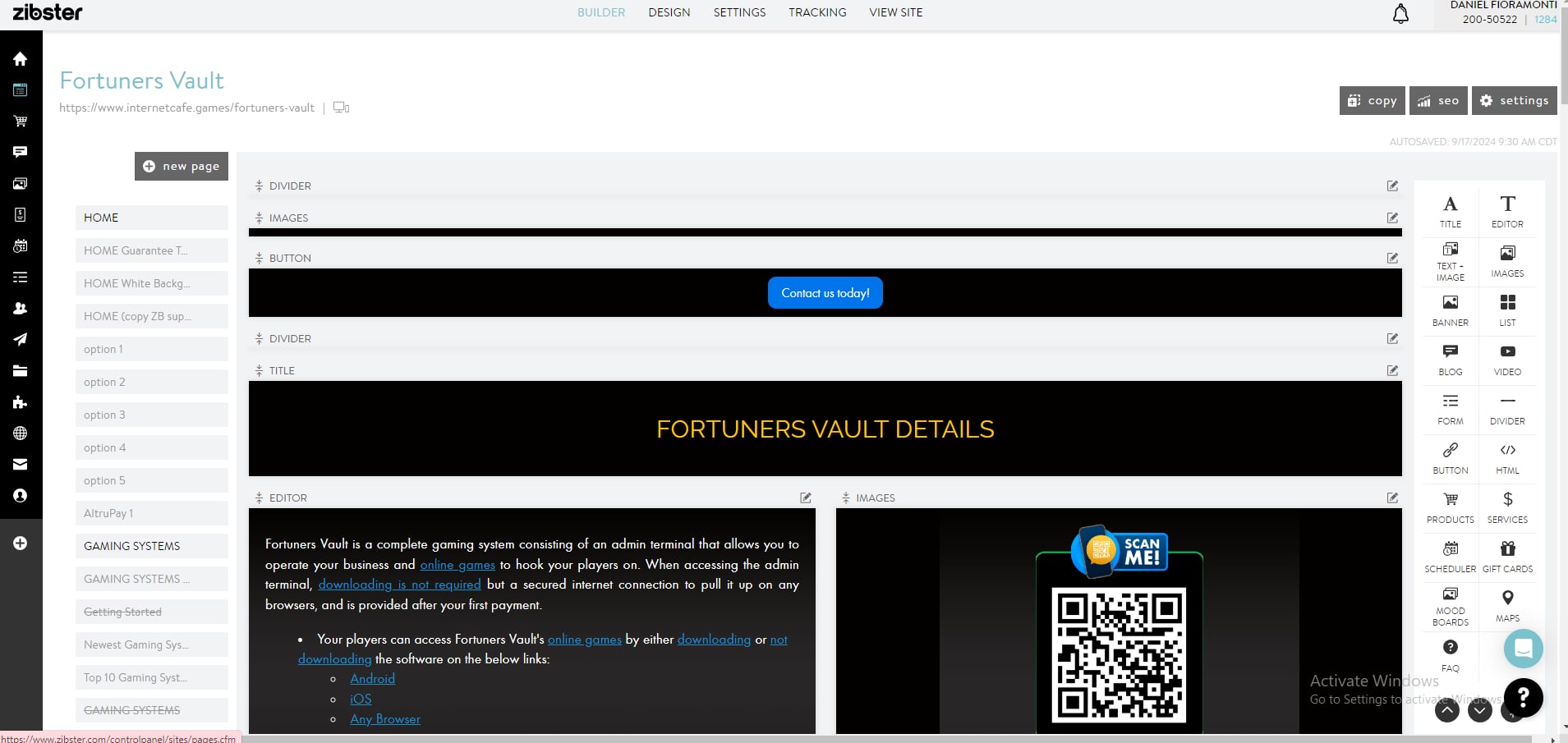The width and height of the screenshot is (1568, 743).
Task: Click the zibster logo
Action: coord(48,12)
